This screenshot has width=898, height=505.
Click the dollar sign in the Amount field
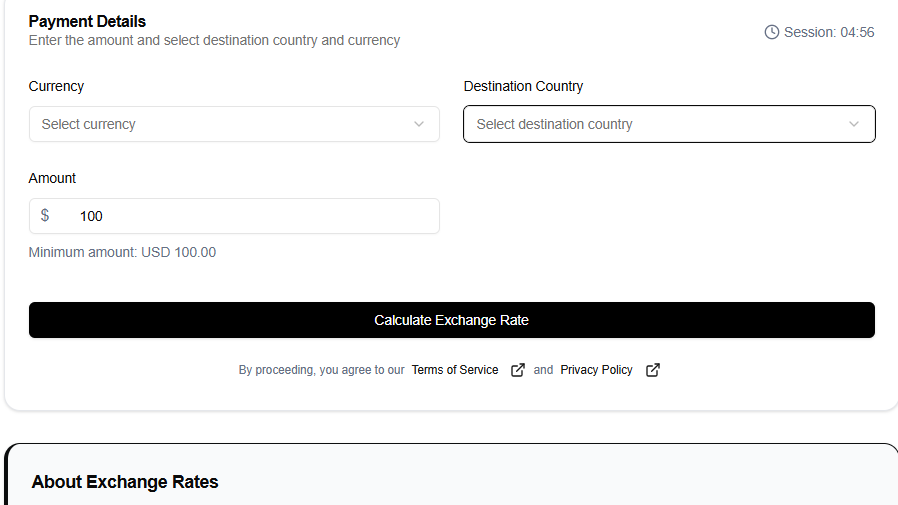point(45,216)
